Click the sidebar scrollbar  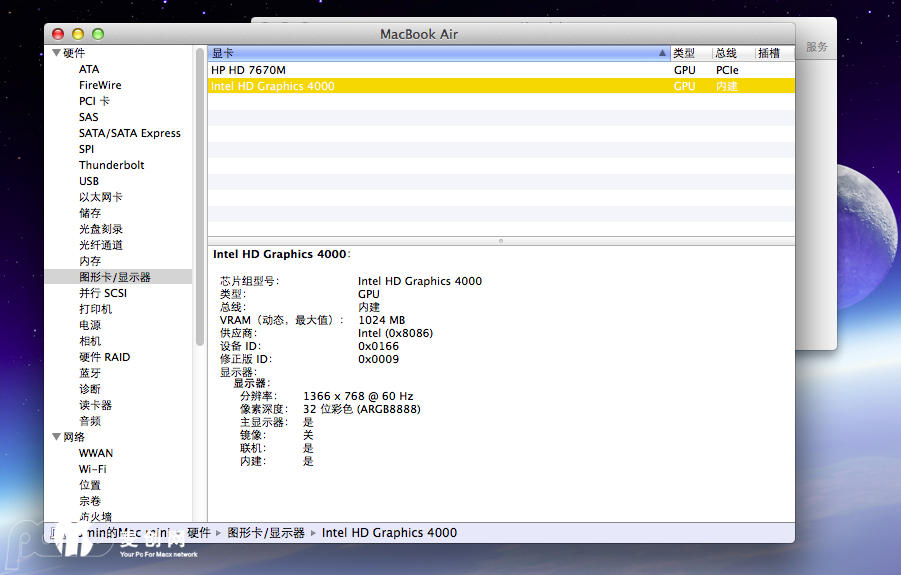200,197
